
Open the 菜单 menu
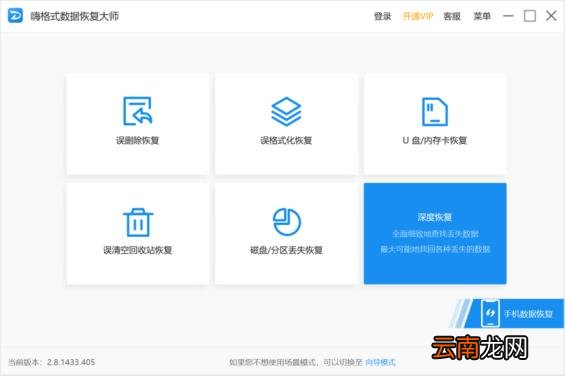coord(482,16)
